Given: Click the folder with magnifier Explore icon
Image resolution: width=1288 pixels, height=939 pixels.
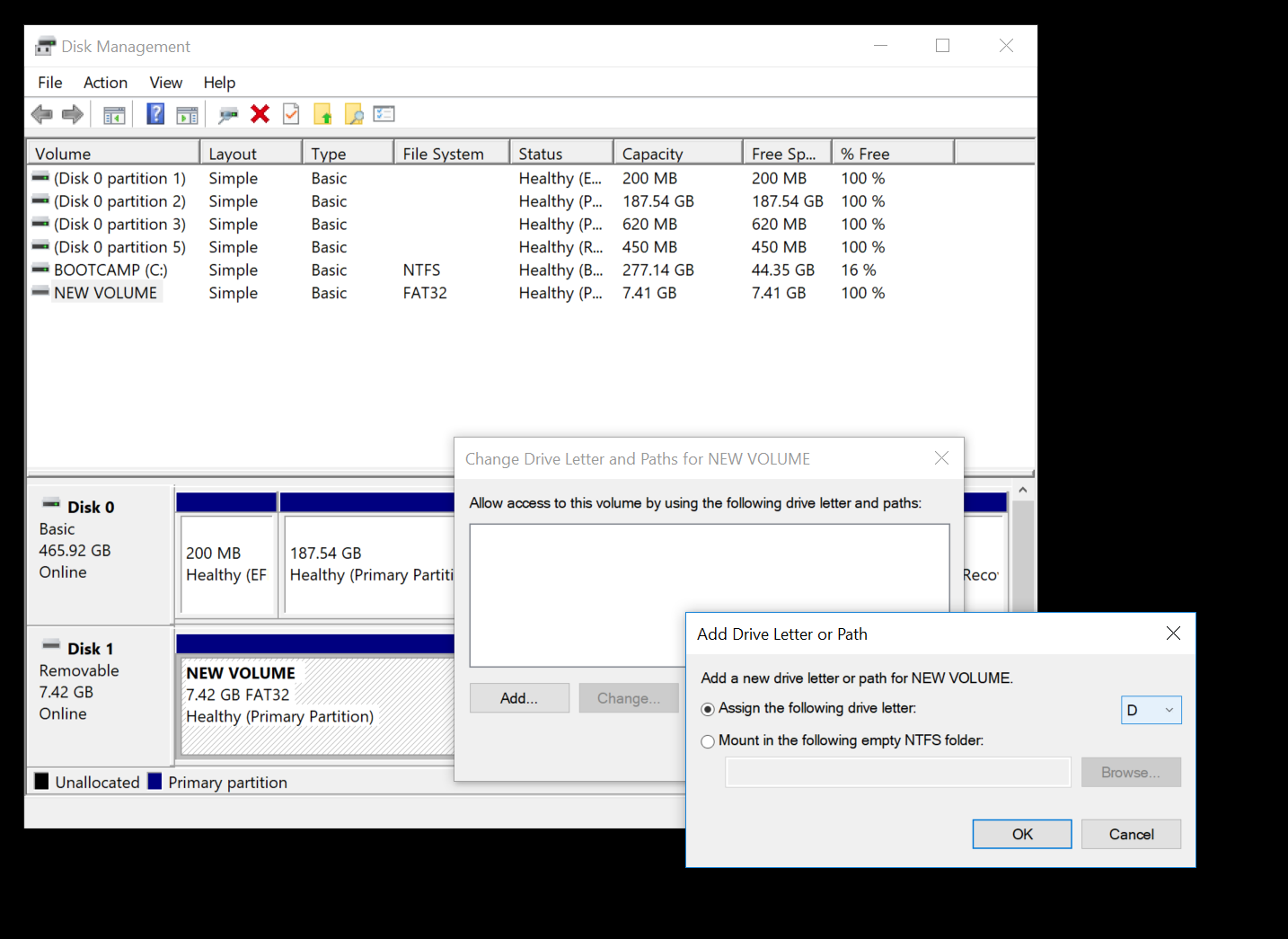Looking at the screenshot, I should (x=354, y=114).
